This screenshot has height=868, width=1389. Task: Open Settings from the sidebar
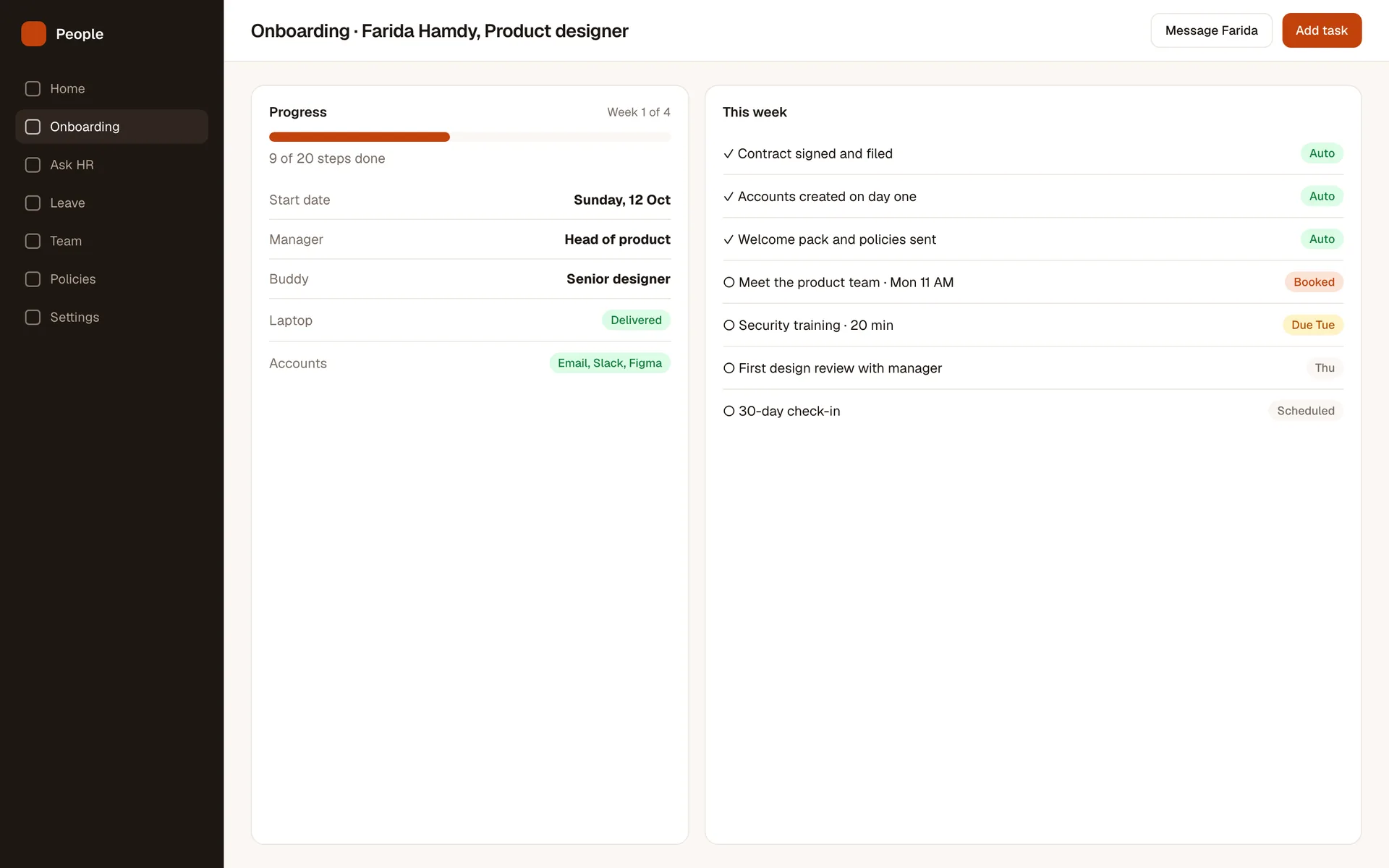111,318
